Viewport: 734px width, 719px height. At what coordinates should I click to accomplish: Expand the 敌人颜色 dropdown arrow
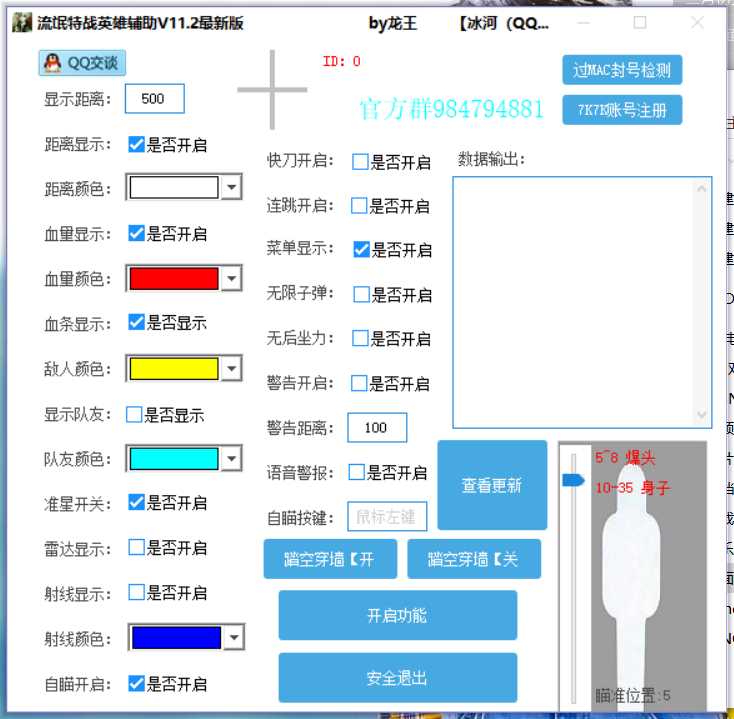[231, 368]
